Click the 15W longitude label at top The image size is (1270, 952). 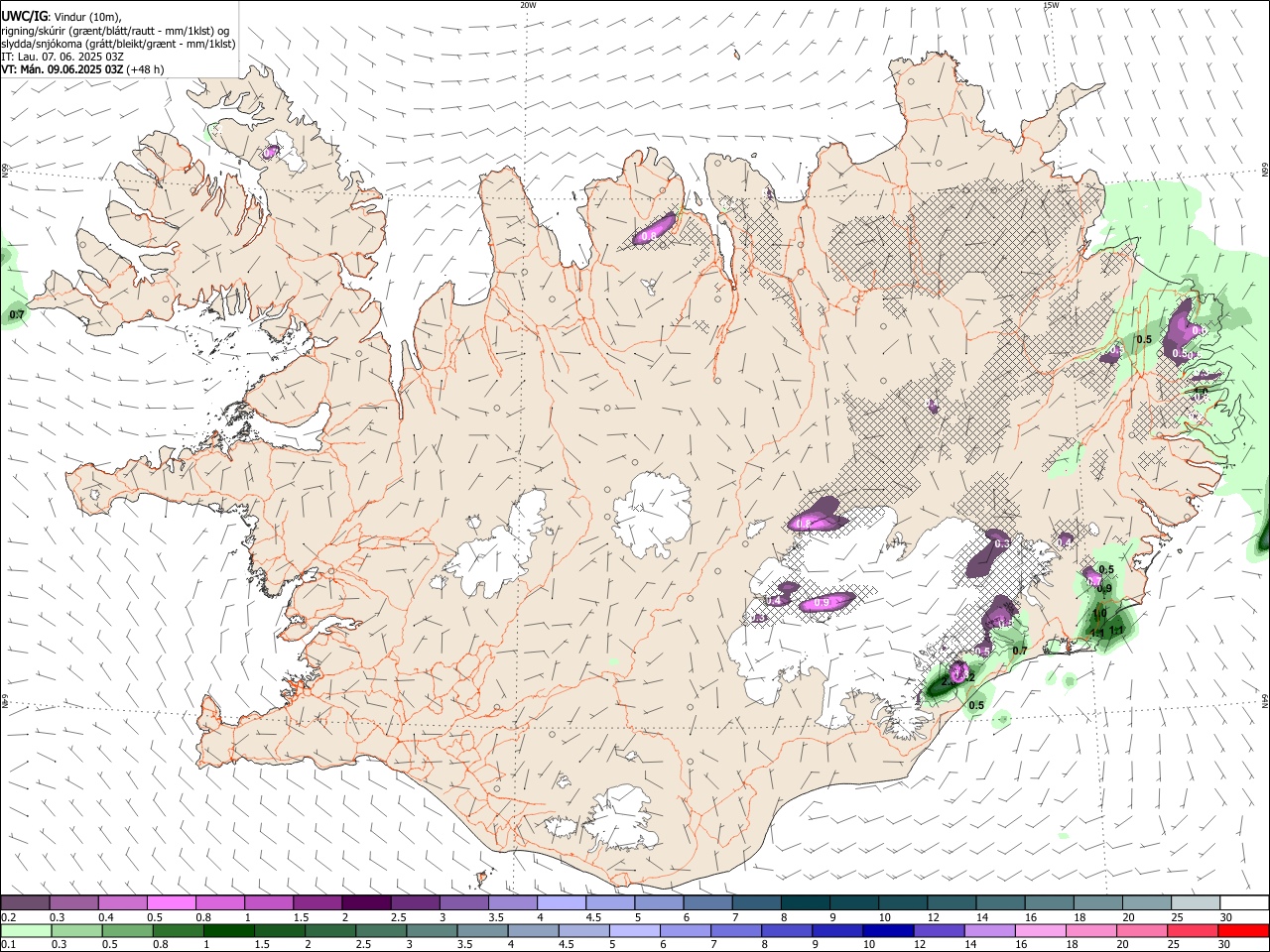(1051, 5)
